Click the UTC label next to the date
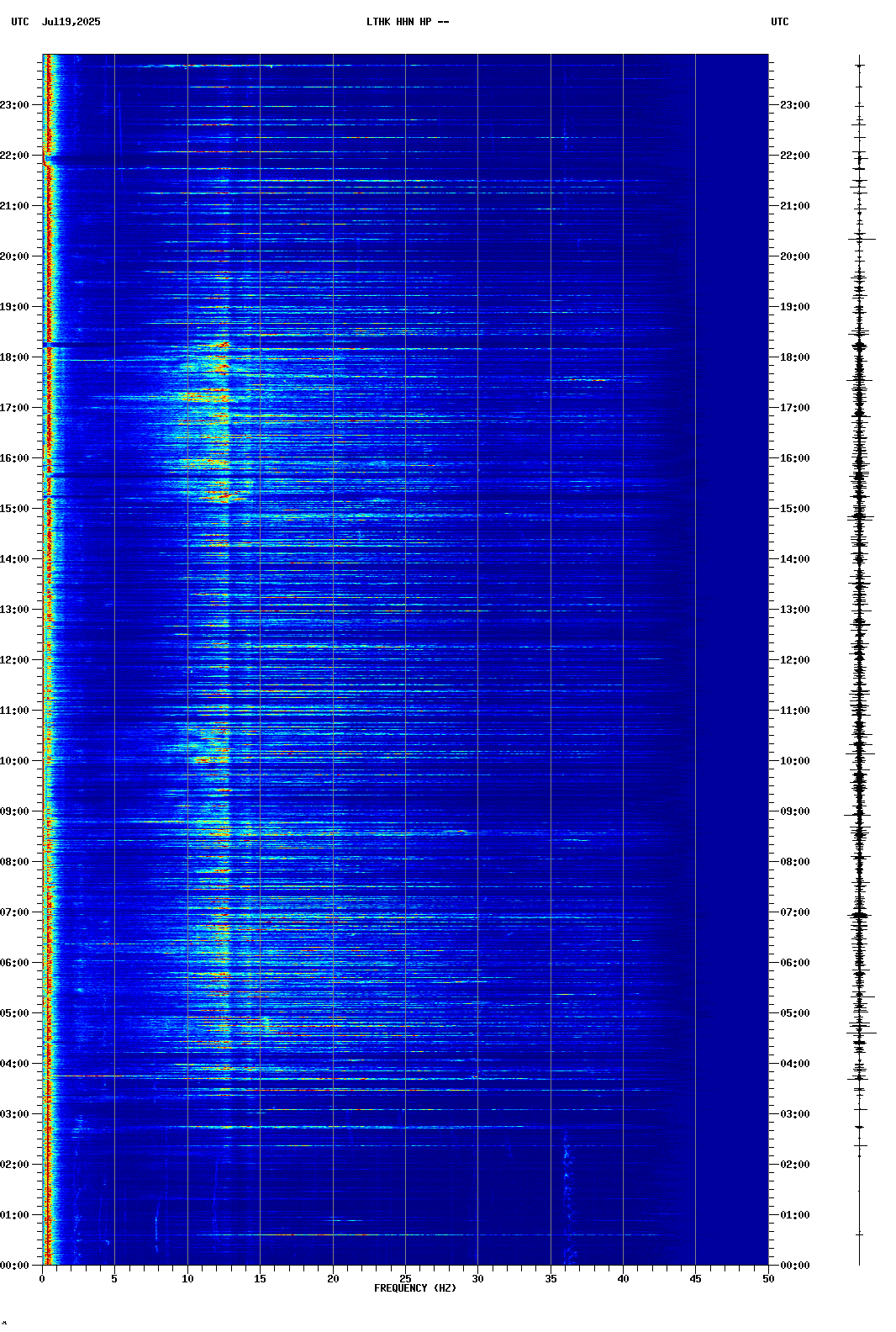Viewport: 896px width, 1332px height. [x=19, y=22]
